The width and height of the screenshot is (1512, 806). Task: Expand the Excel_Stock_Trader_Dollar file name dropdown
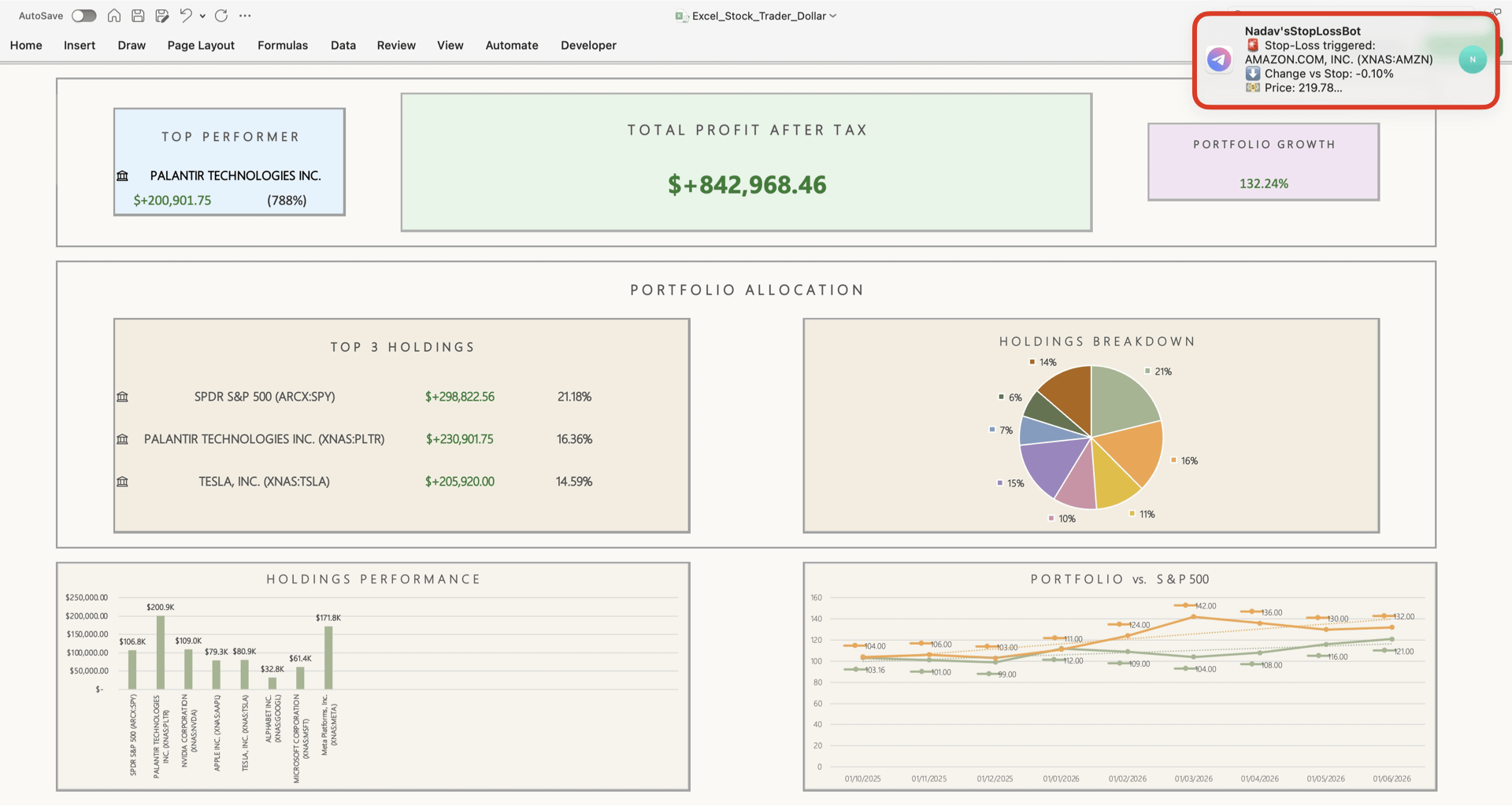coord(833,16)
